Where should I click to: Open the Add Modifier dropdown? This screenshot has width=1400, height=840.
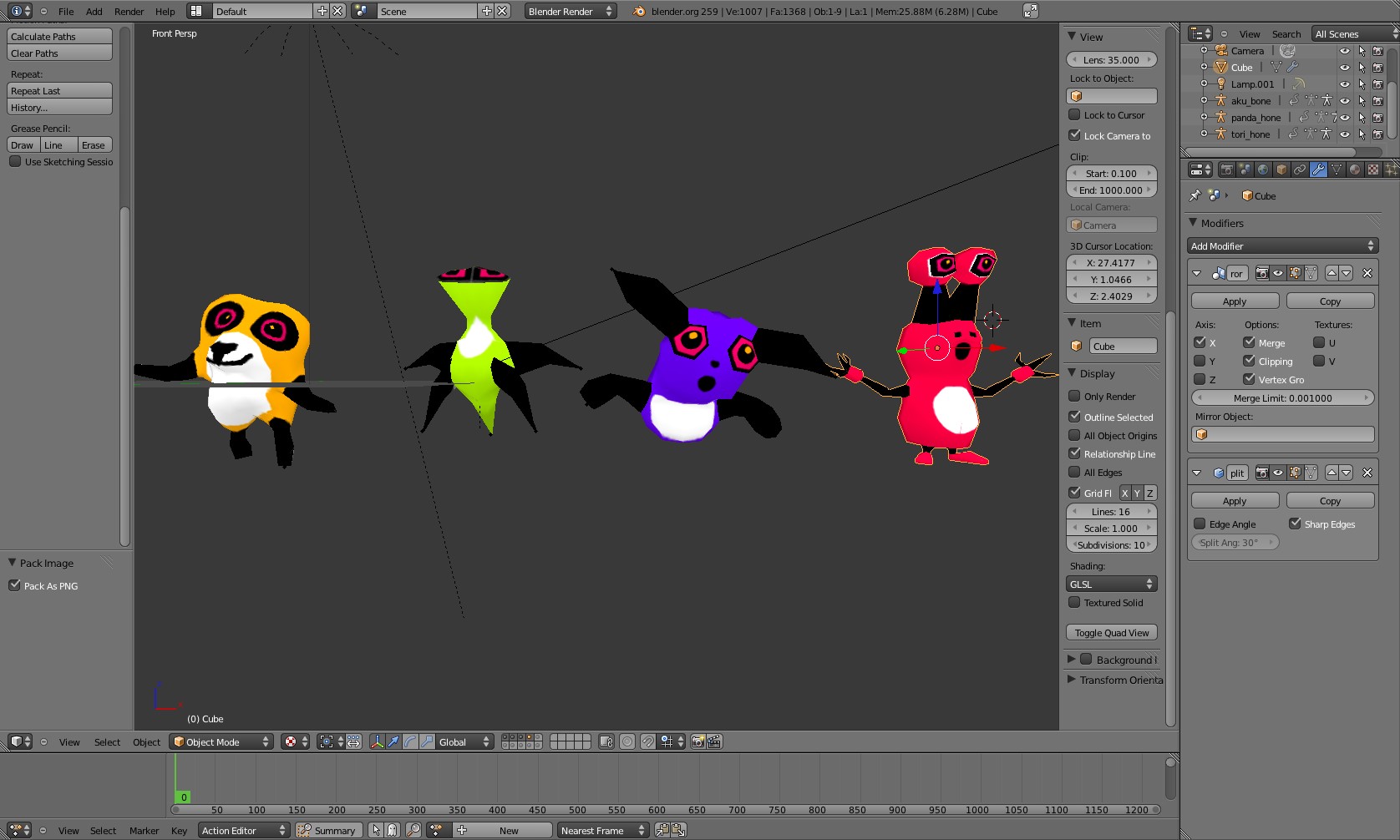coord(1282,245)
